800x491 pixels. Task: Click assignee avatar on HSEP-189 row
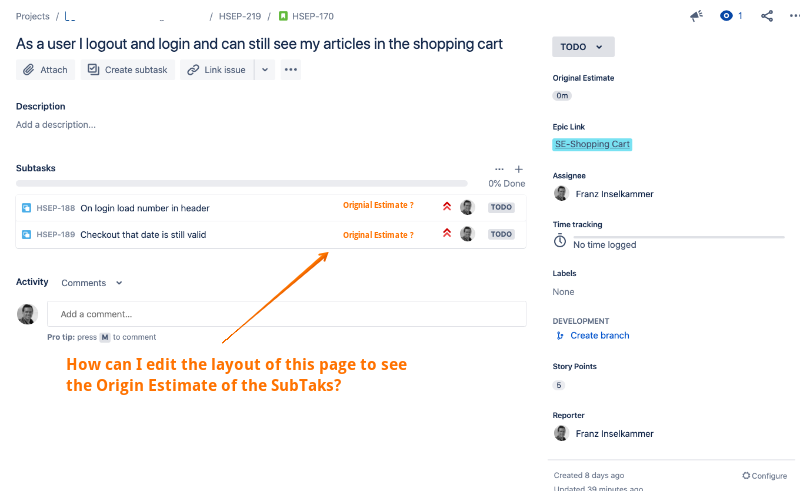click(467, 234)
